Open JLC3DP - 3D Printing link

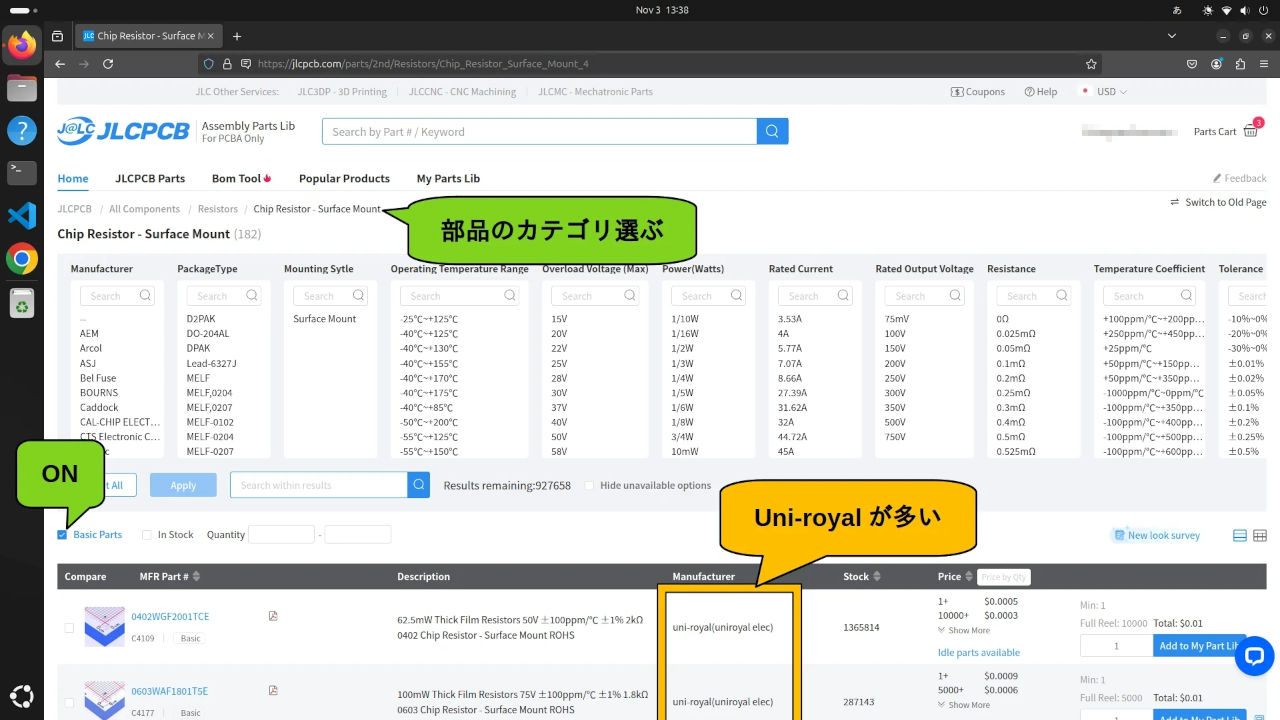(x=342, y=91)
